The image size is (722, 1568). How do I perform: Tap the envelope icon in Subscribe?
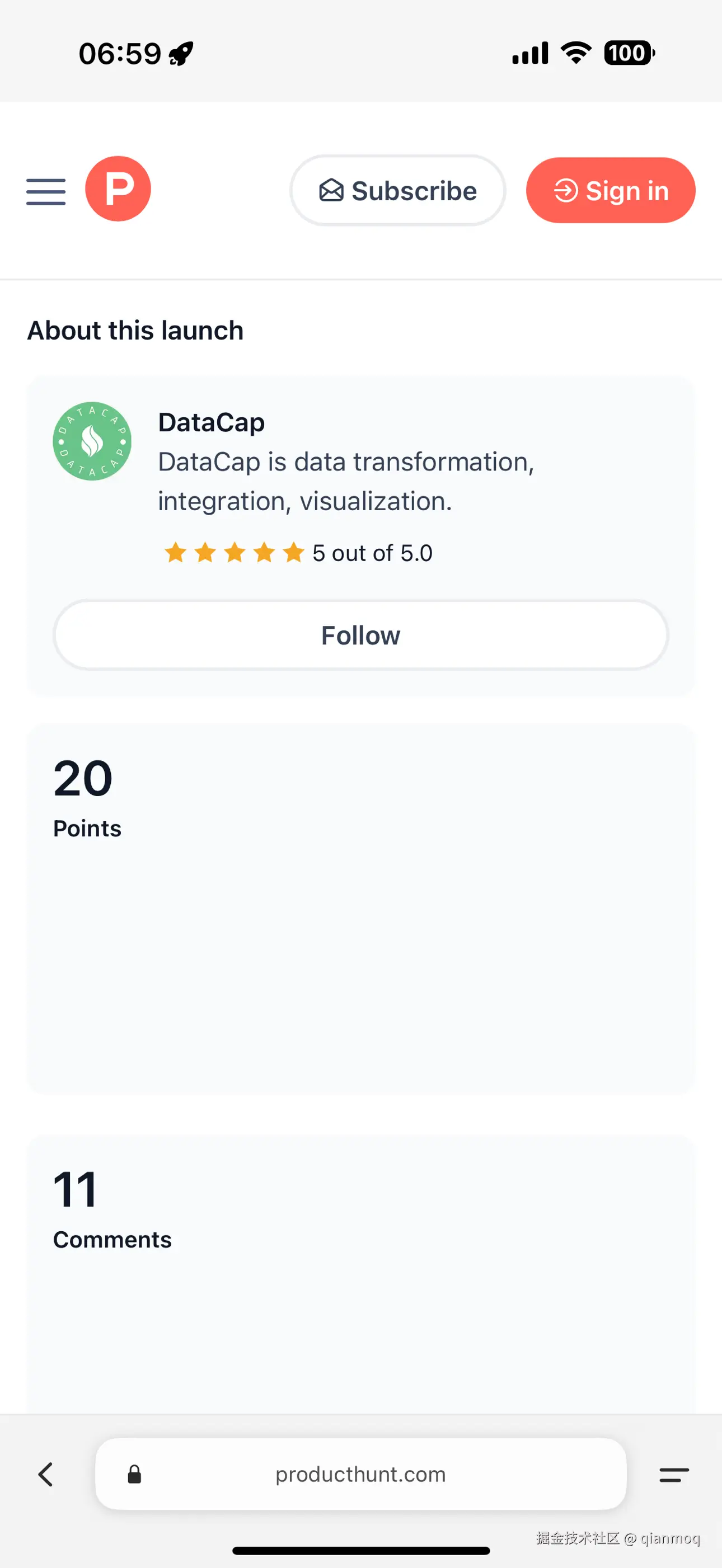pyautogui.click(x=331, y=191)
